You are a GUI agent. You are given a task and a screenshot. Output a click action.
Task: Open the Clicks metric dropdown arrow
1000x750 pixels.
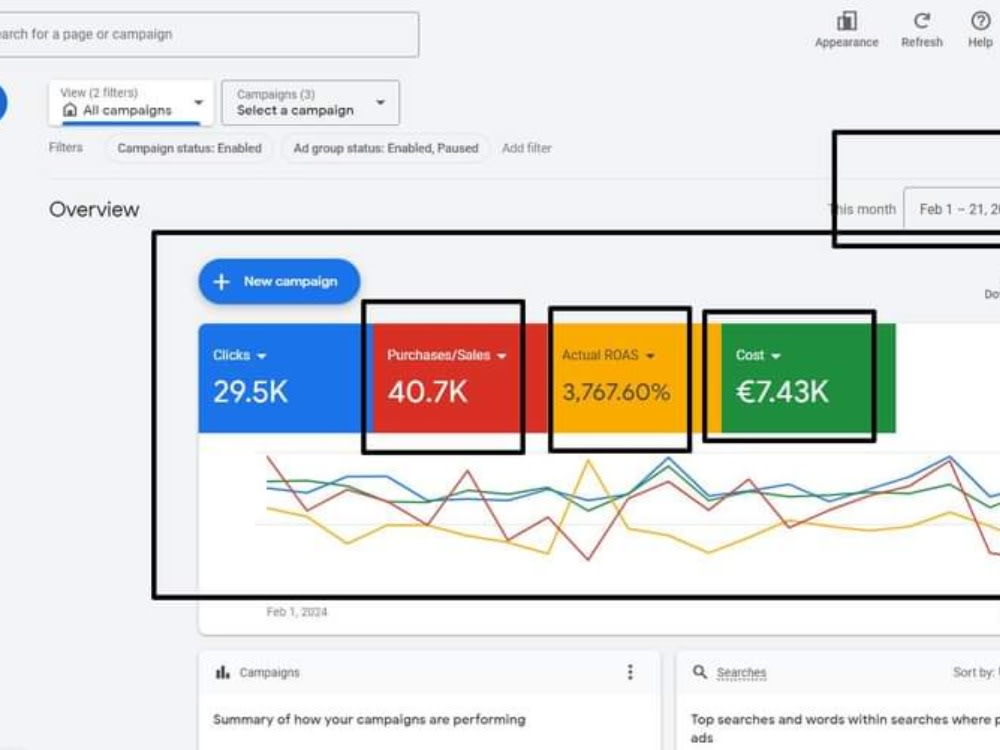click(261, 356)
